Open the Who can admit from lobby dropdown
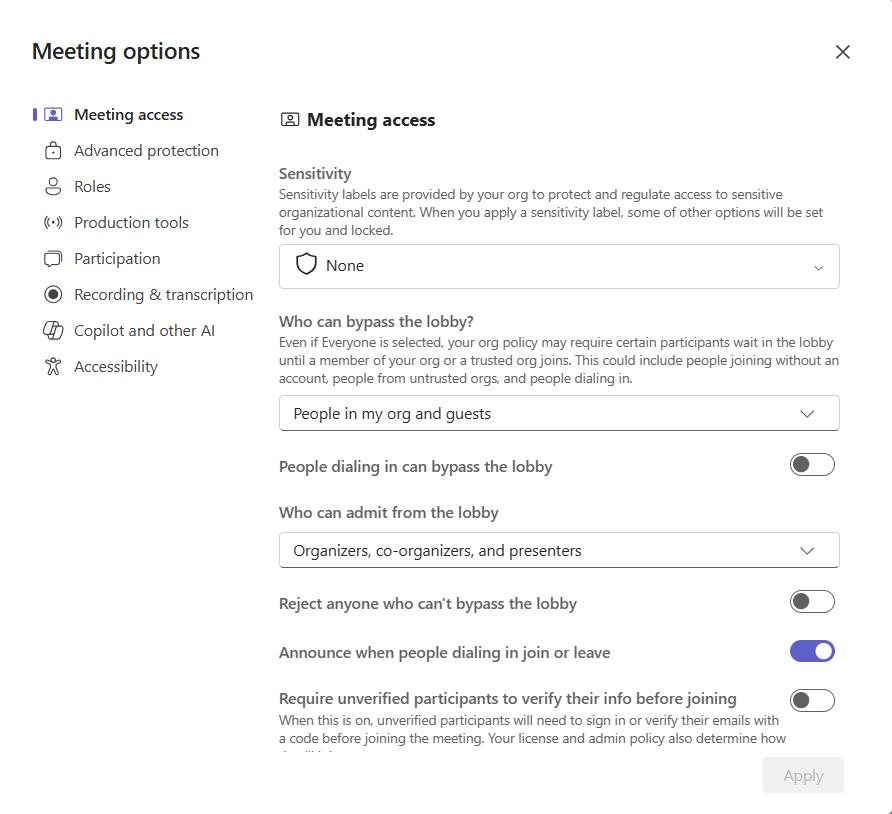 coord(558,550)
